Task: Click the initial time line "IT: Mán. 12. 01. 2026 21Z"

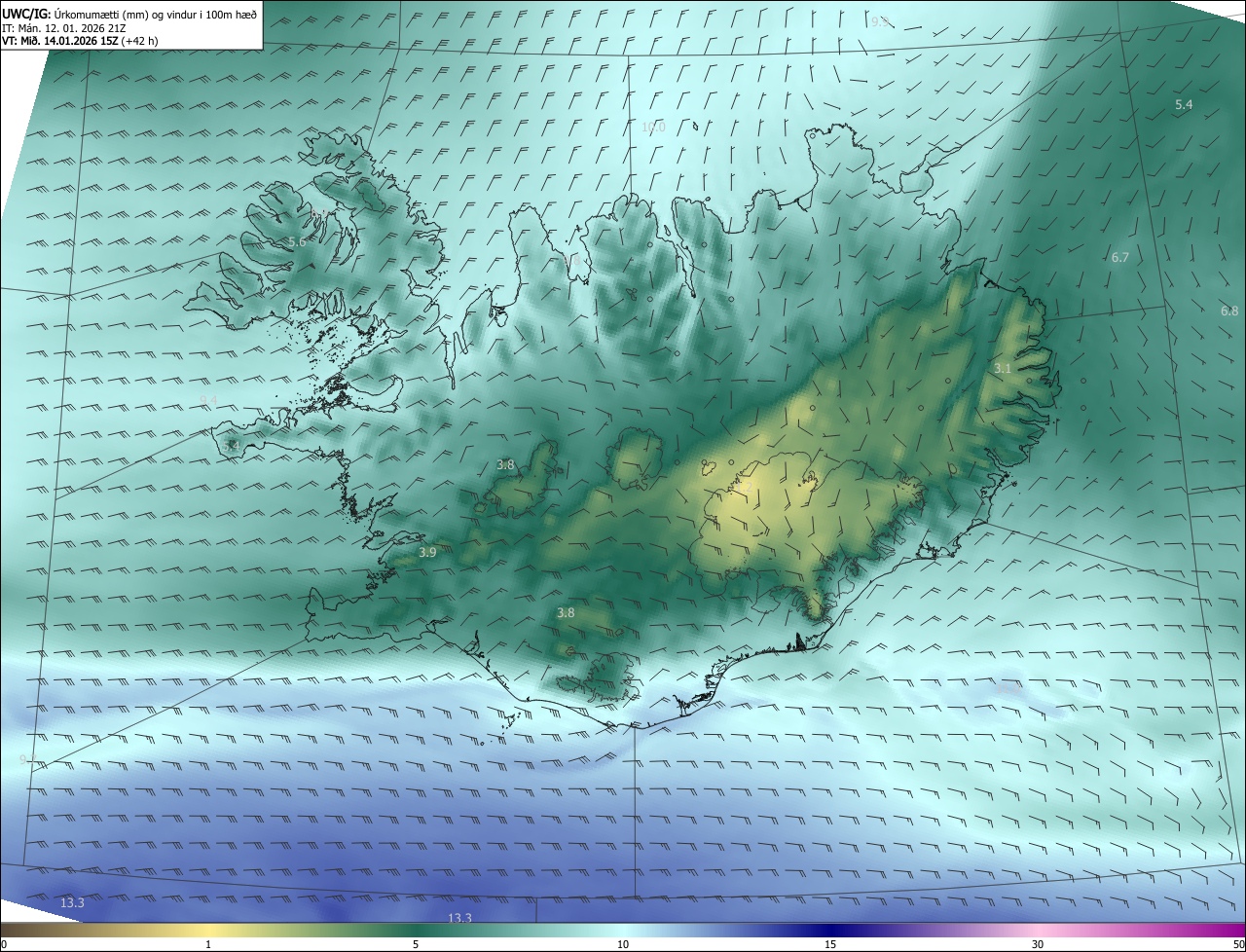Action: click(66, 28)
